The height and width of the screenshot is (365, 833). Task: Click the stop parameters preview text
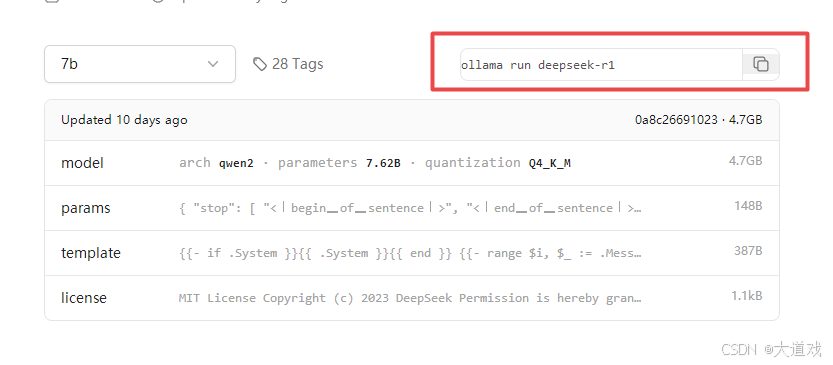410,208
